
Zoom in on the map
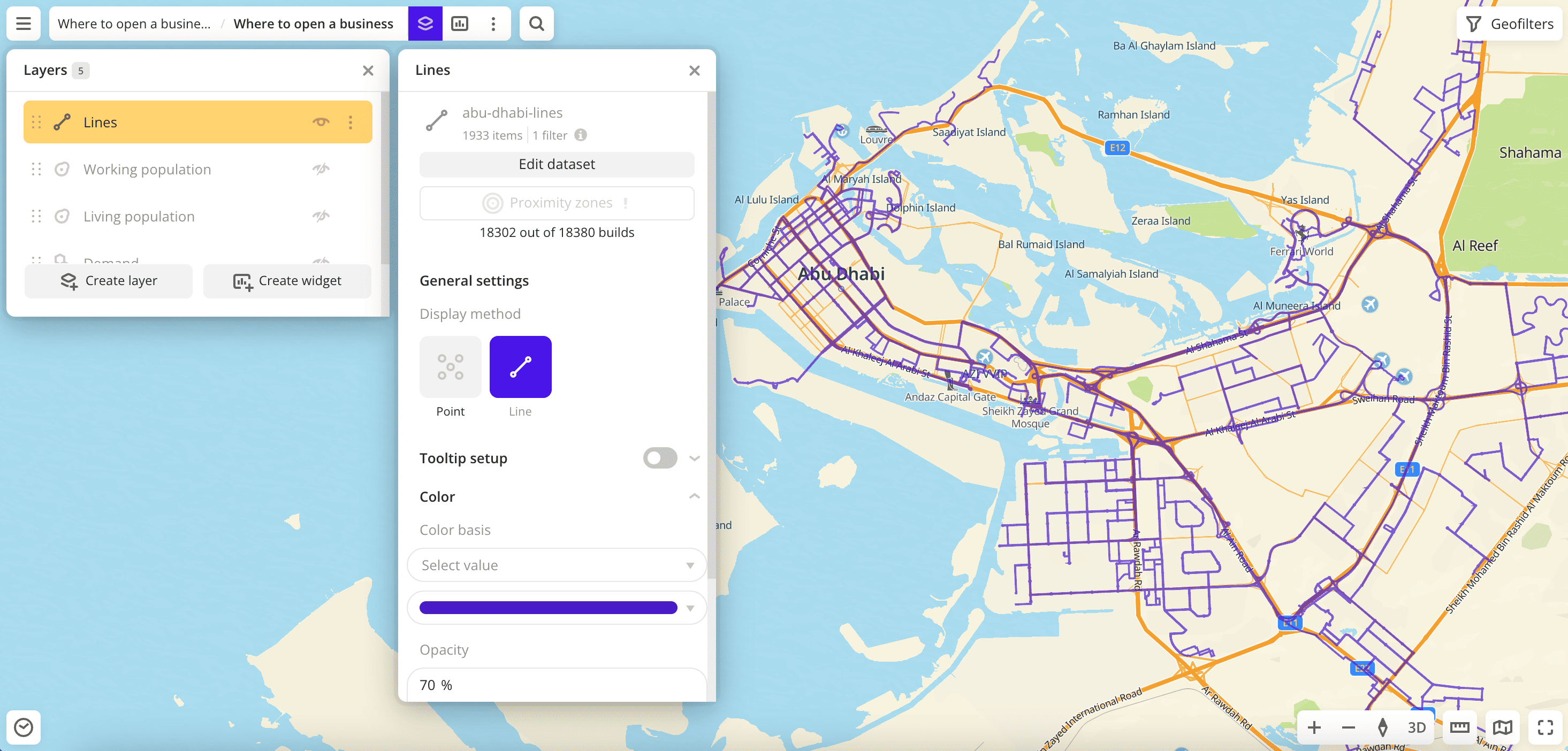click(1314, 727)
